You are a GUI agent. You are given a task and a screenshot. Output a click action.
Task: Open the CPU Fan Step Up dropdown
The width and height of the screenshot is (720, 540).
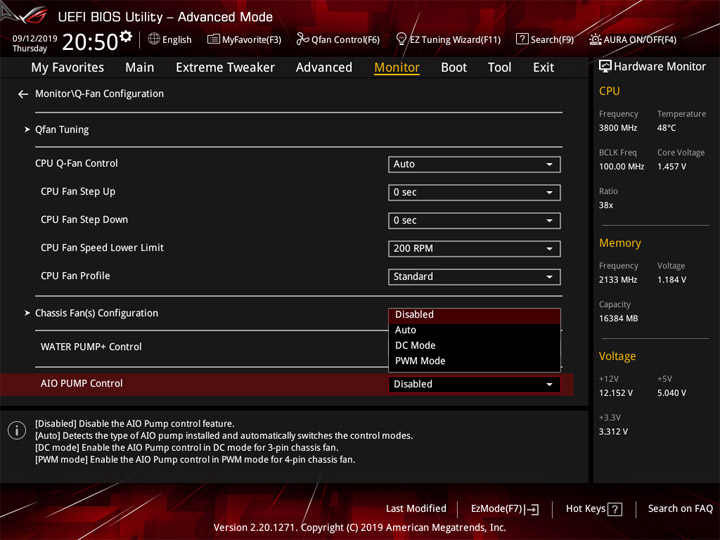pyautogui.click(x=474, y=192)
